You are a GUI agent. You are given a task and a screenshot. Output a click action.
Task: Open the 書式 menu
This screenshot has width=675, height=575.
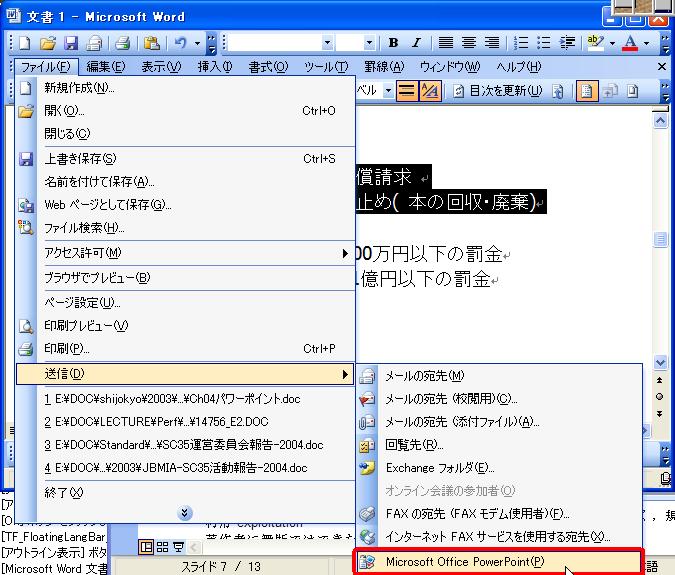coord(268,67)
